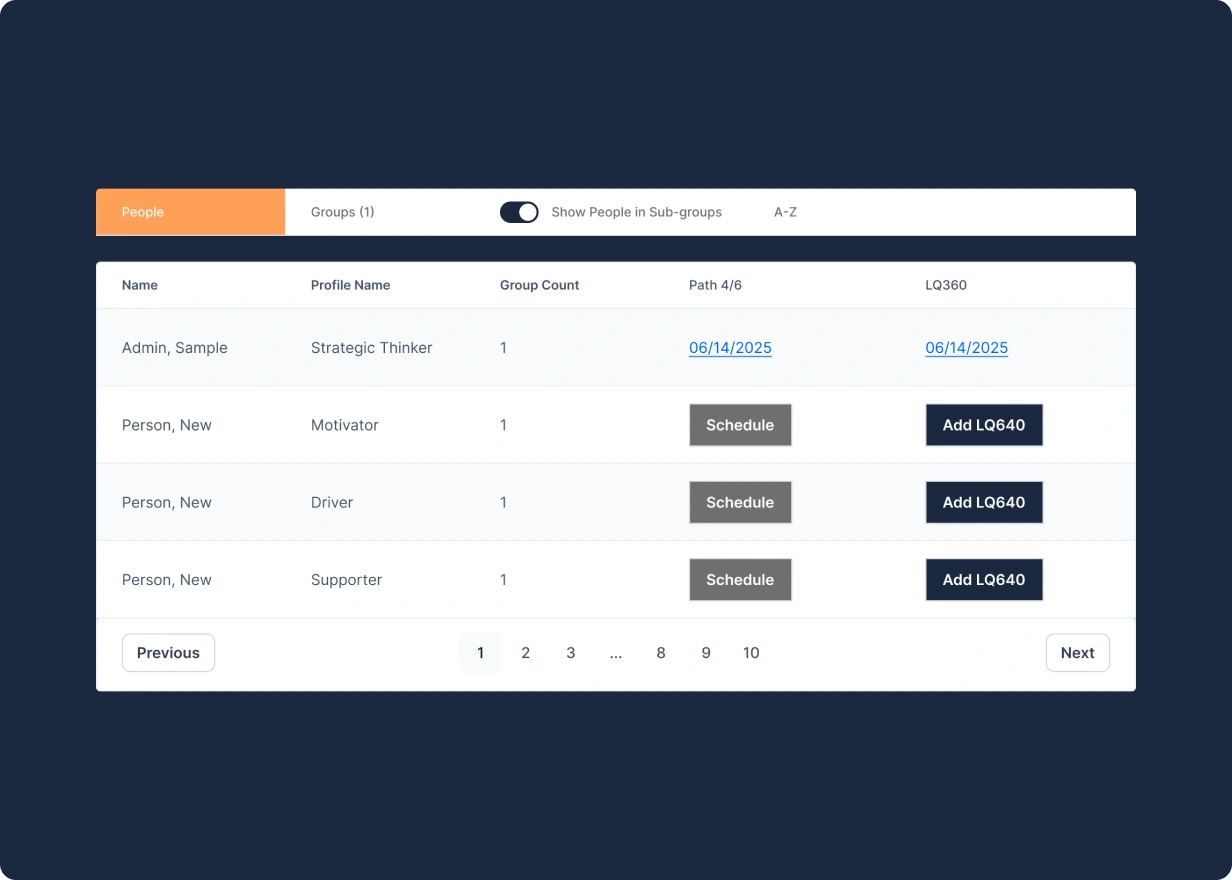The image size is (1232, 880).
Task: Switch to the People tab
Action: 190,212
